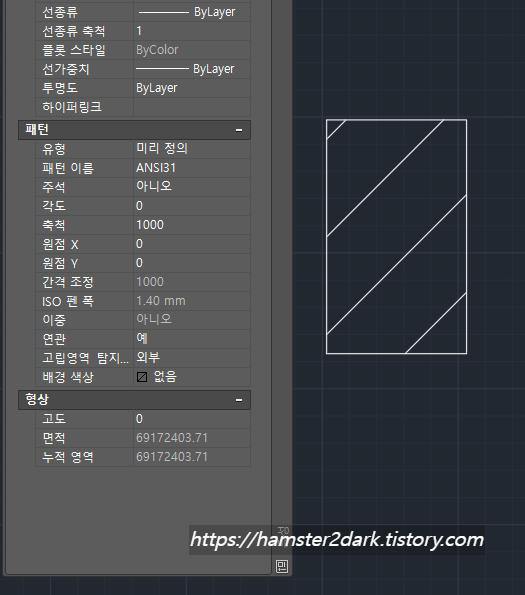This screenshot has width=525, height=595.
Task: Select the 고립영역 탐지 property label
Action: tap(85, 358)
